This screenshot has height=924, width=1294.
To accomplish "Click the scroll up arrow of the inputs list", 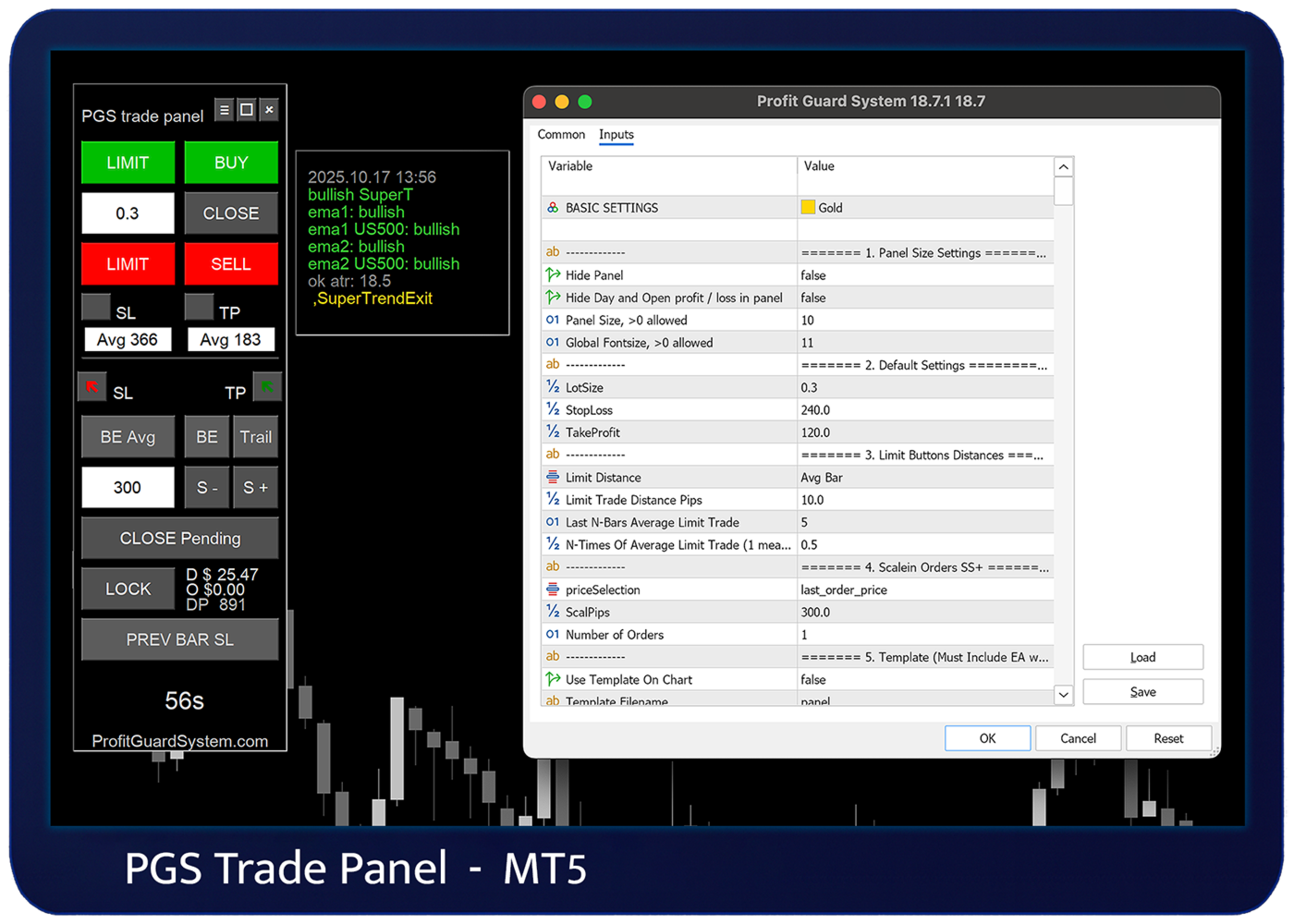I will pos(1064,167).
